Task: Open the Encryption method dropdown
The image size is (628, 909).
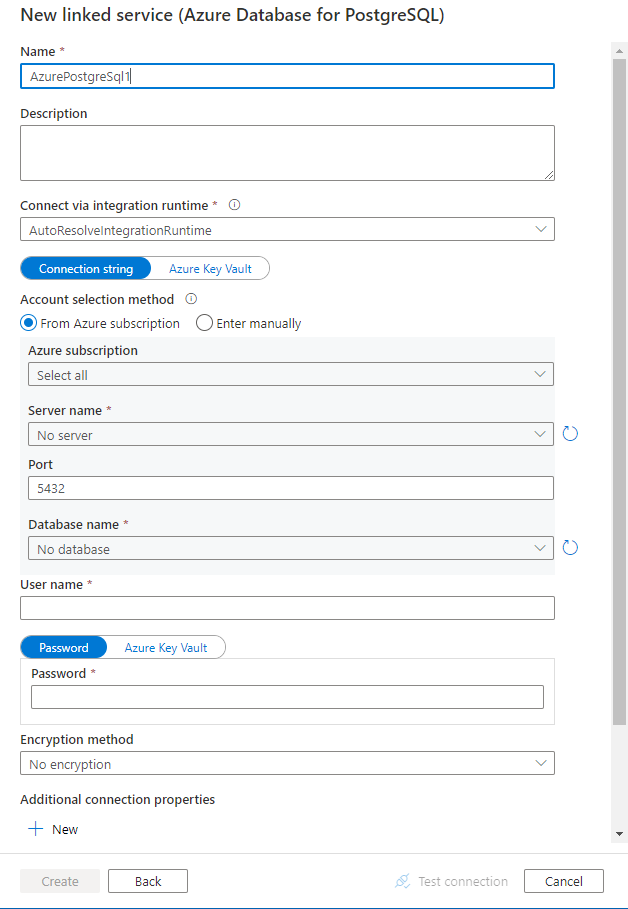Action: (287, 764)
